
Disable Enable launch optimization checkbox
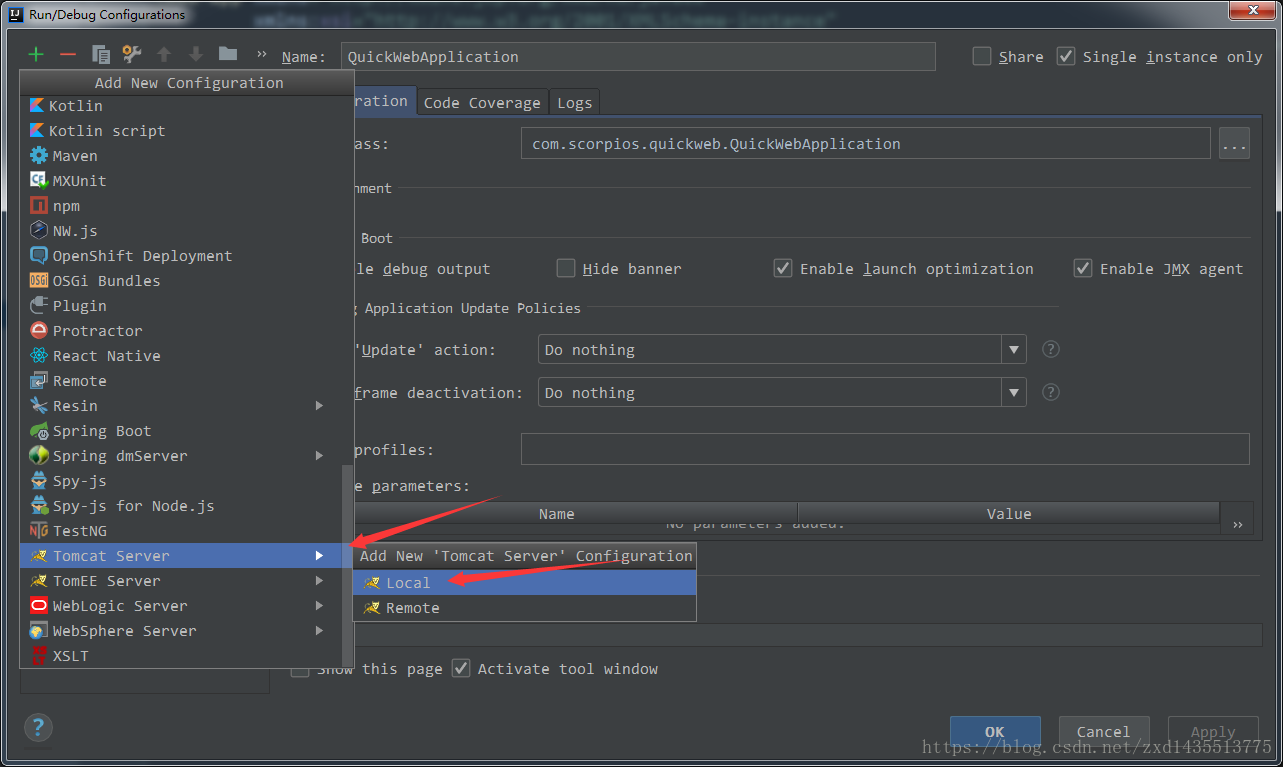click(783, 268)
